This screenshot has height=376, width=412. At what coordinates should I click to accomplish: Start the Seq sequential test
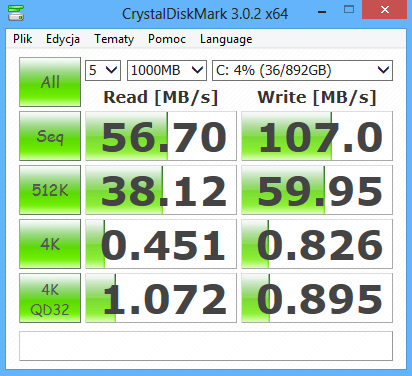50,136
